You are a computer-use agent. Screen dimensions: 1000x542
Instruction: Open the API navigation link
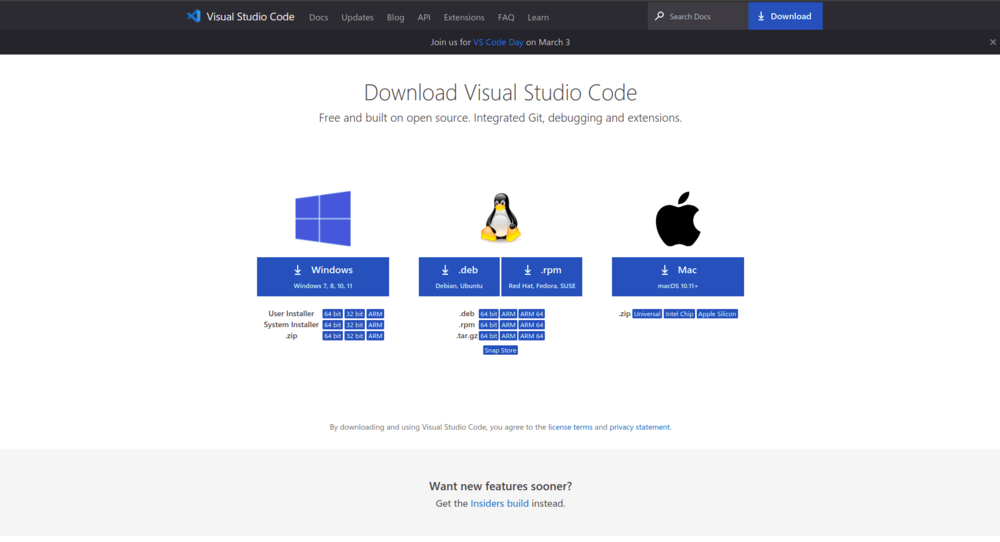tap(424, 17)
